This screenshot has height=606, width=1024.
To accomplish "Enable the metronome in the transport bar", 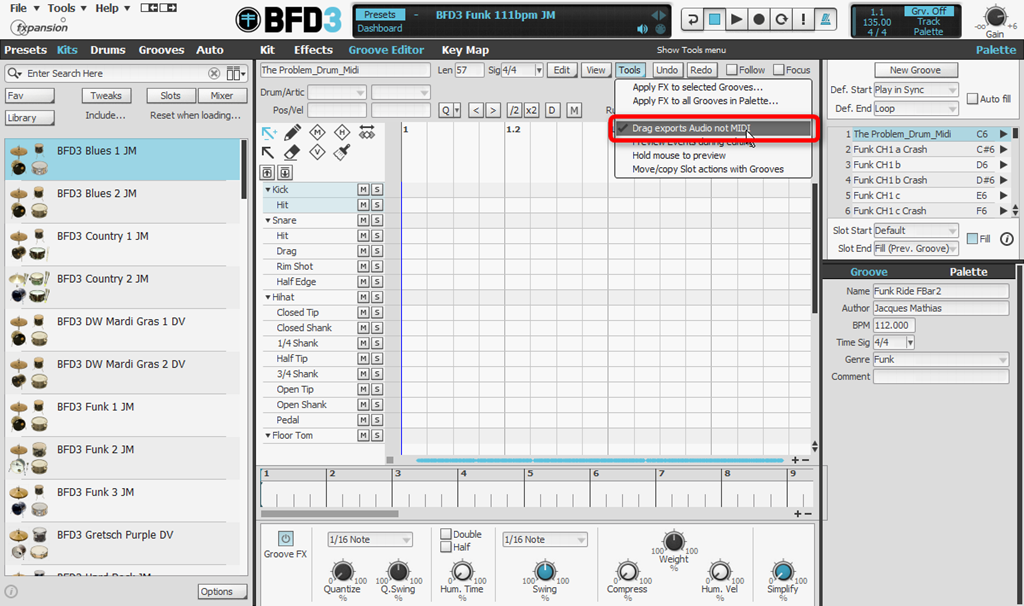I will click(827, 18).
